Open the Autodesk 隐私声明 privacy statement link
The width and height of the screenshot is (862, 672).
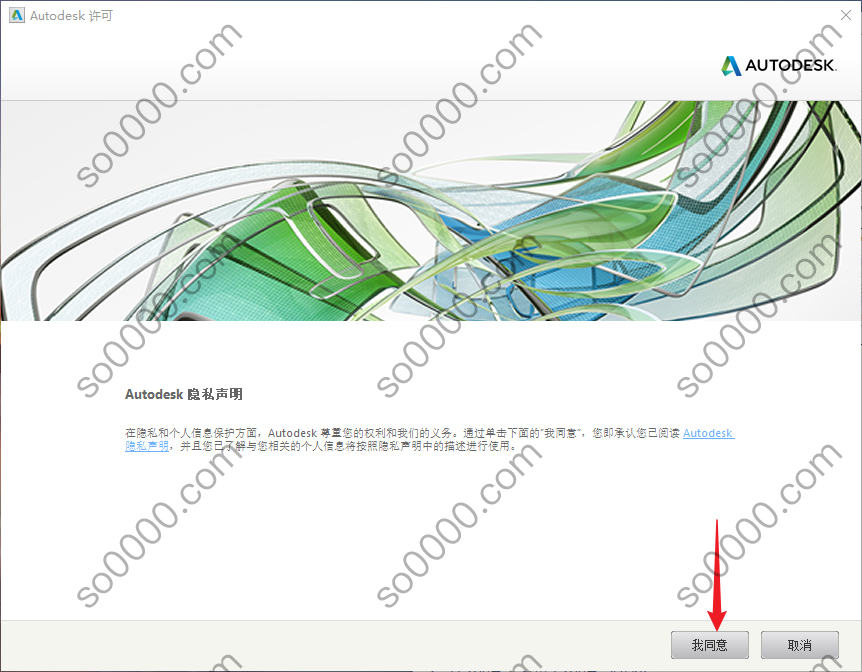pyautogui.click(x=708, y=433)
